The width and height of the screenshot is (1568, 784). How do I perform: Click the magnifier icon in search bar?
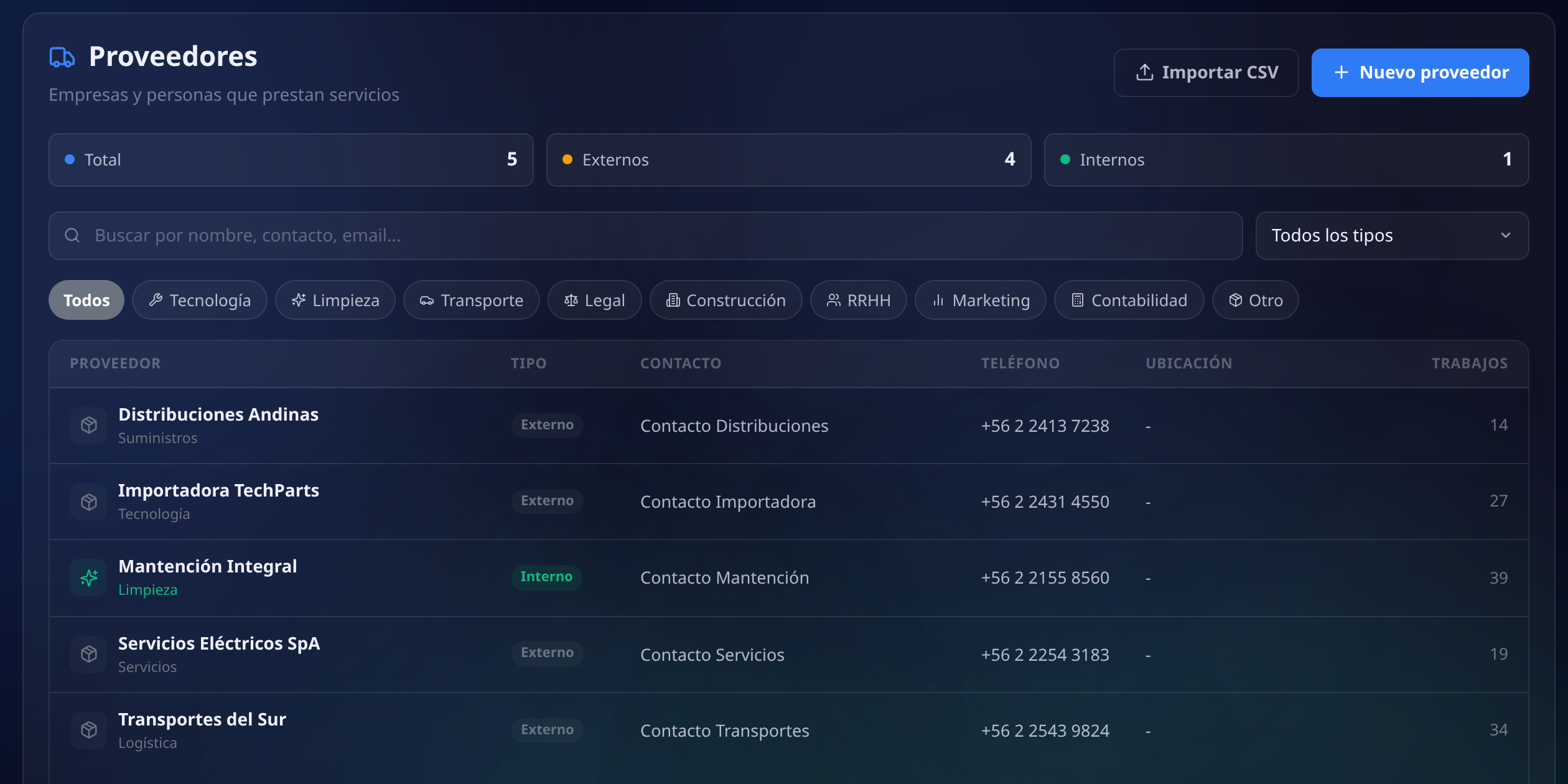tap(72, 235)
